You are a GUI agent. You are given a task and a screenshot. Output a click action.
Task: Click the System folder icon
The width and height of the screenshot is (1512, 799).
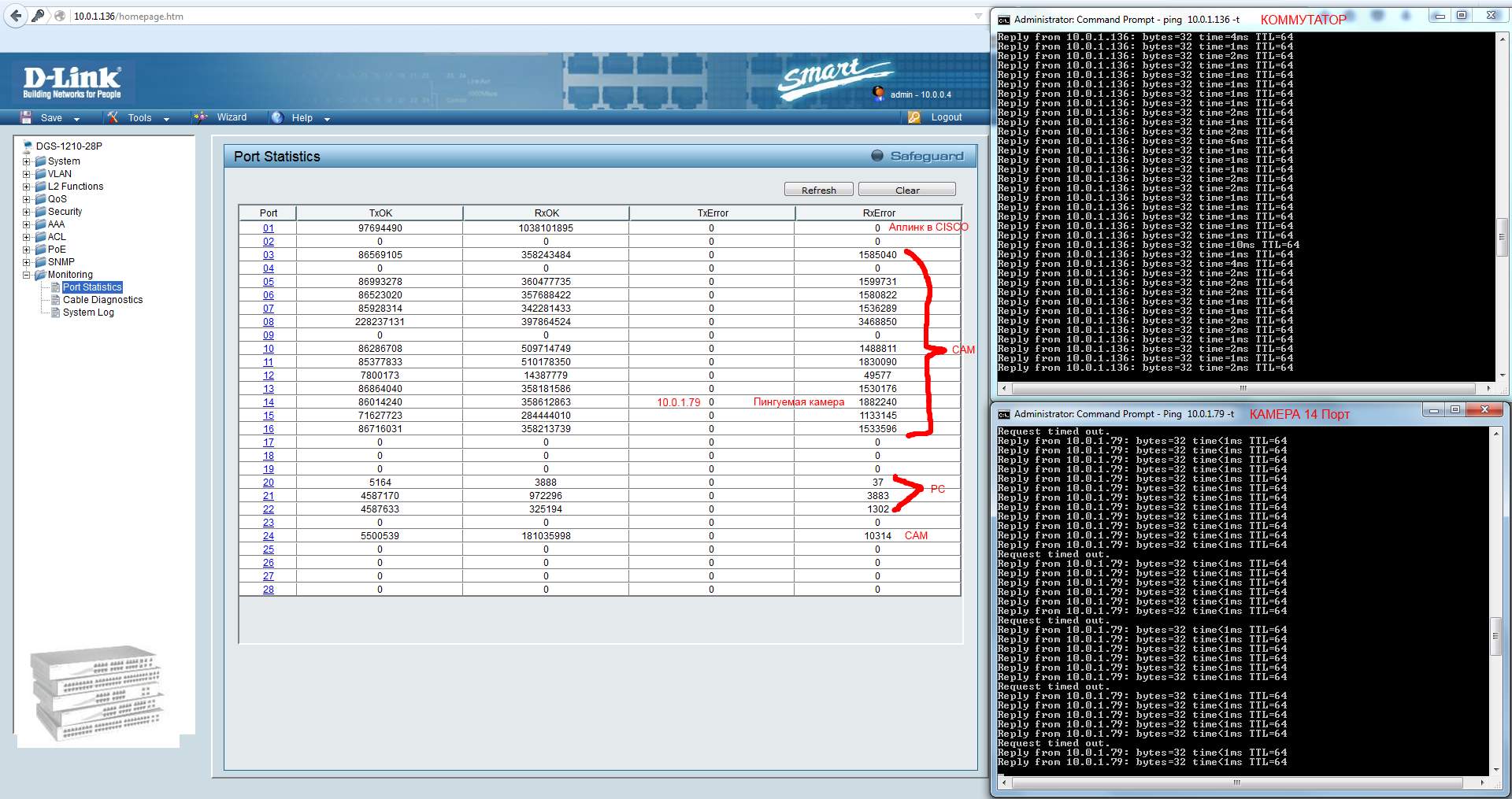point(40,161)
